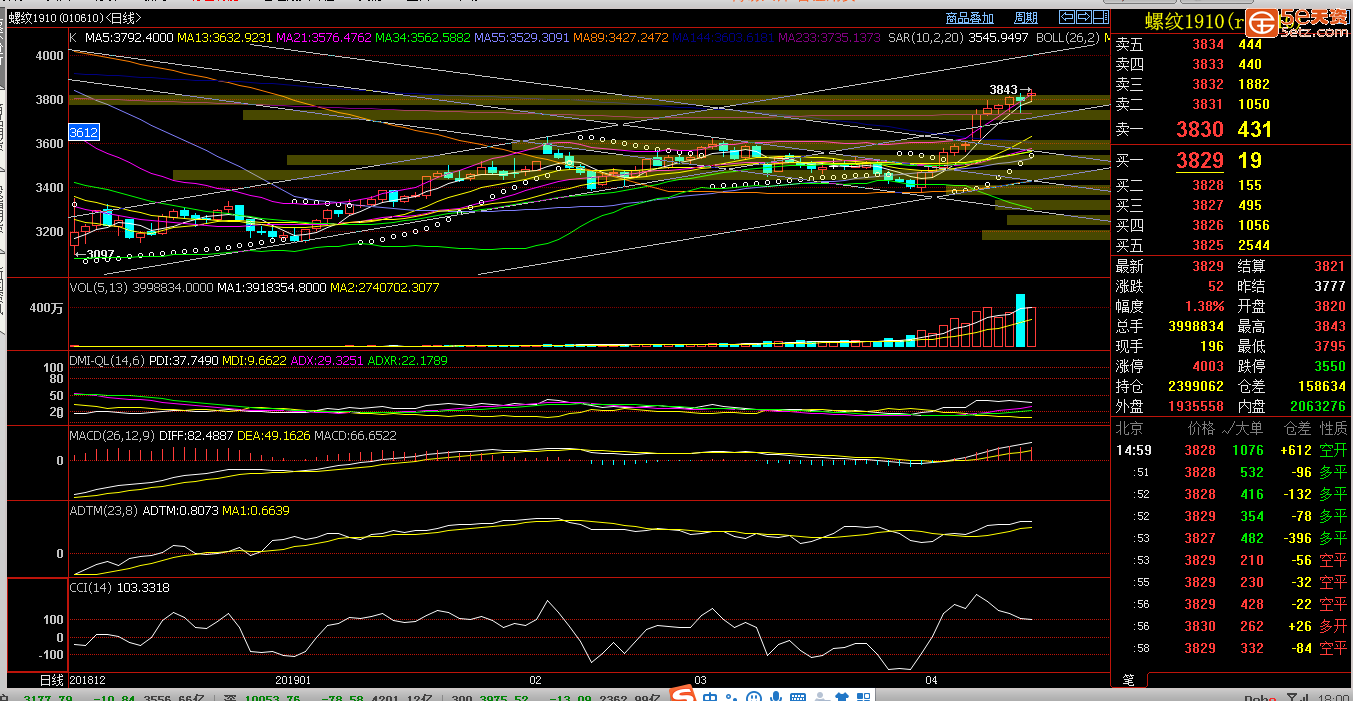Click the MA13:3632.9231 indicator label
The image size is (1353, 701).
(225, 37)
